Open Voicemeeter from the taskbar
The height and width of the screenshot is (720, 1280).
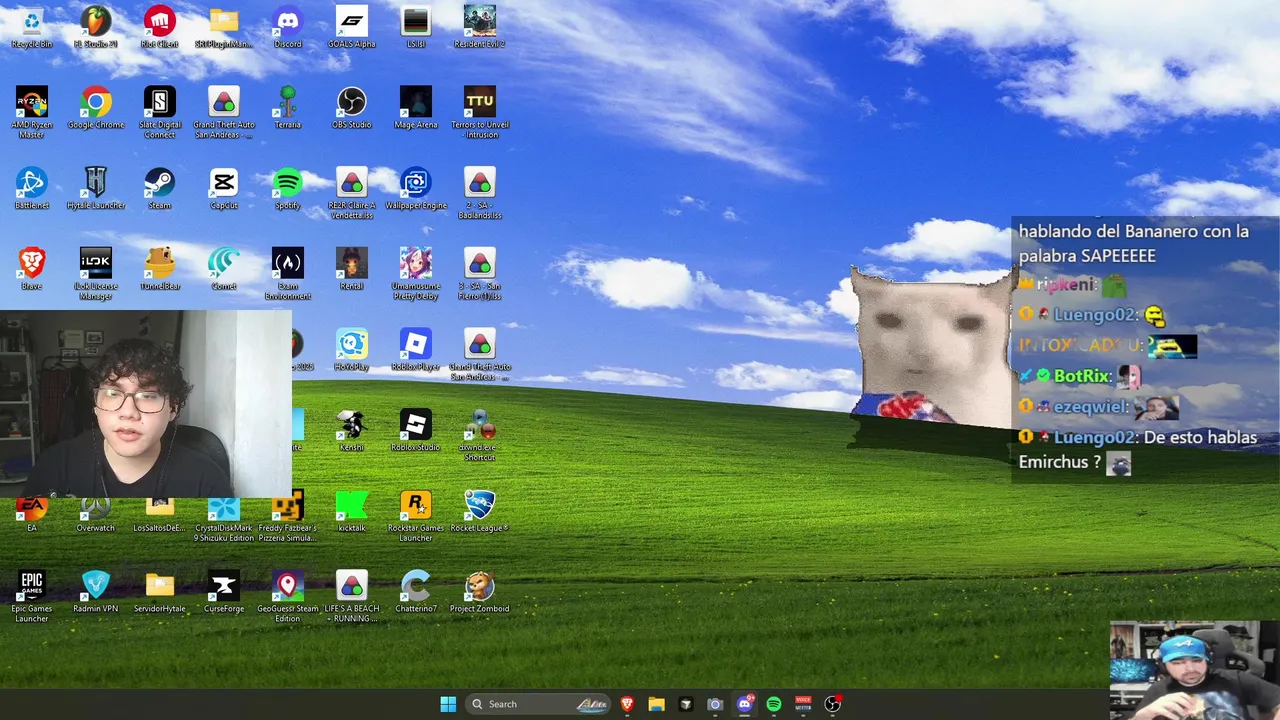tap(803, 704)
